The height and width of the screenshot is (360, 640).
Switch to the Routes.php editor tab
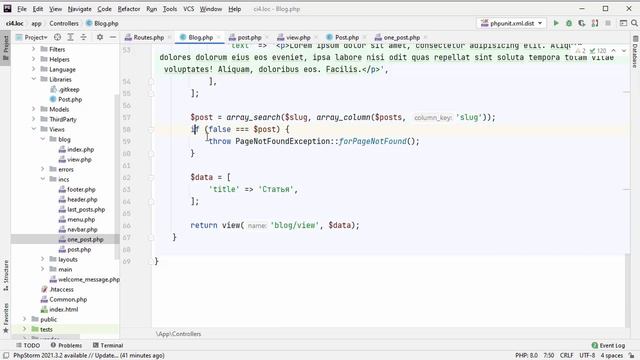[x=149, y=37]
